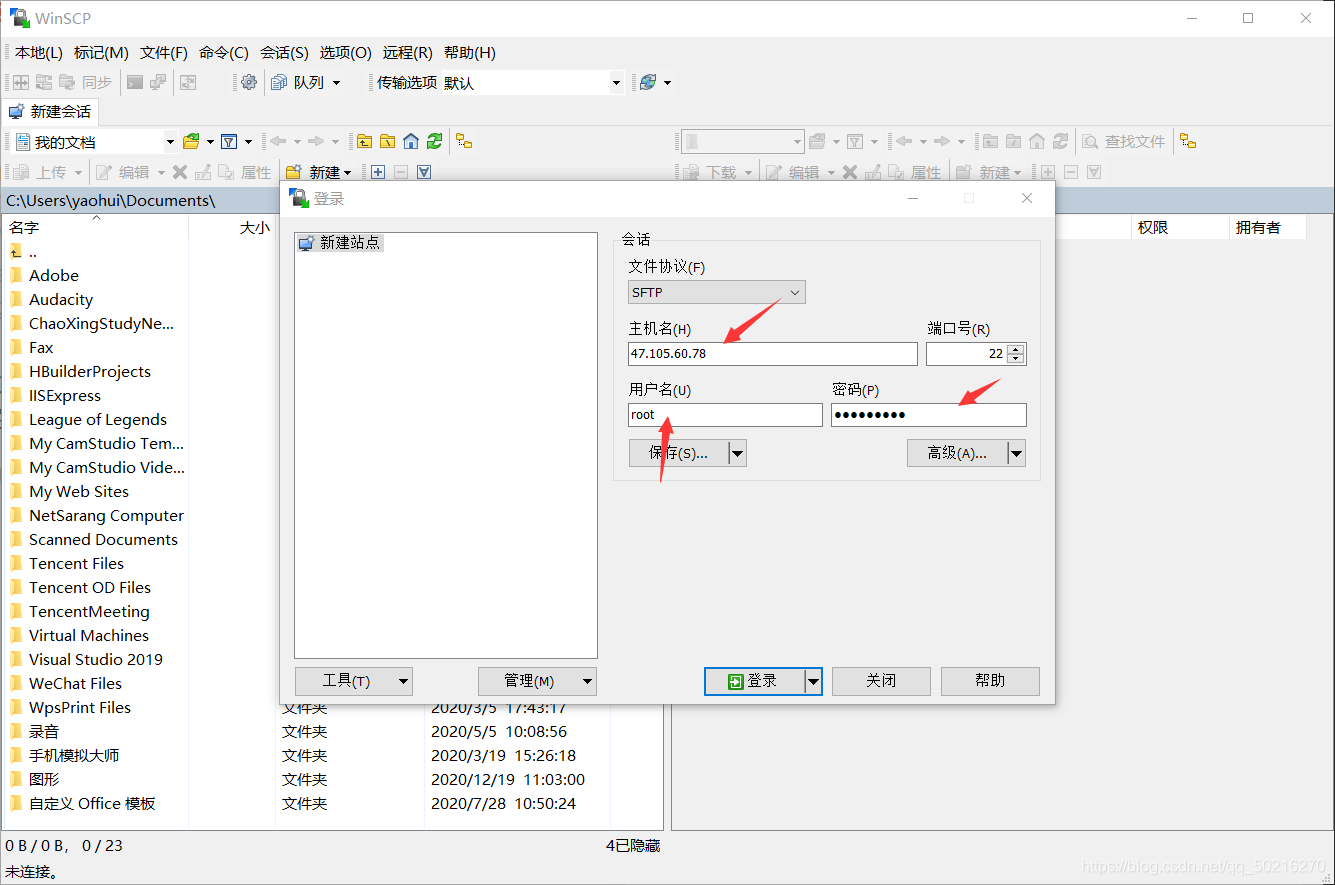
Task: Click the invert selection icon in the local panel
Action: tap(424, 172)
